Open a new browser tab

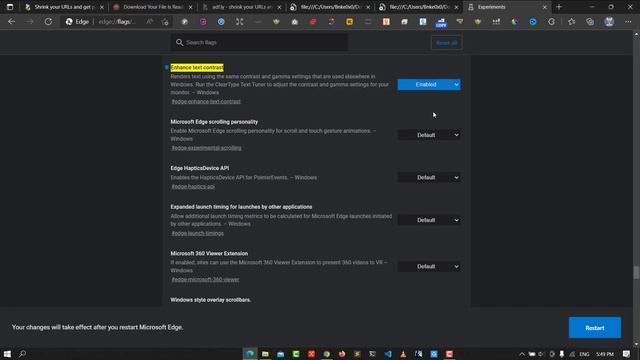(x=559, y=7)
